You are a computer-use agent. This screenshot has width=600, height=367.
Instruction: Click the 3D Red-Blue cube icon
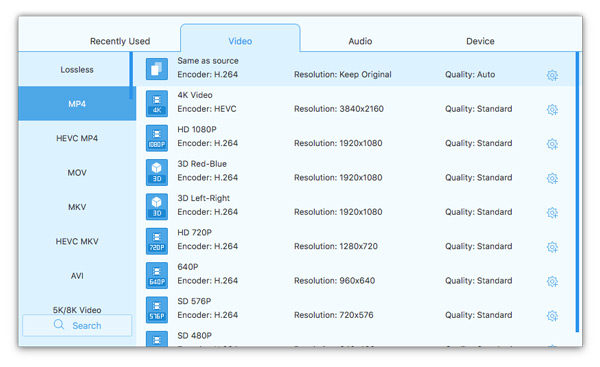click(157, 172)
